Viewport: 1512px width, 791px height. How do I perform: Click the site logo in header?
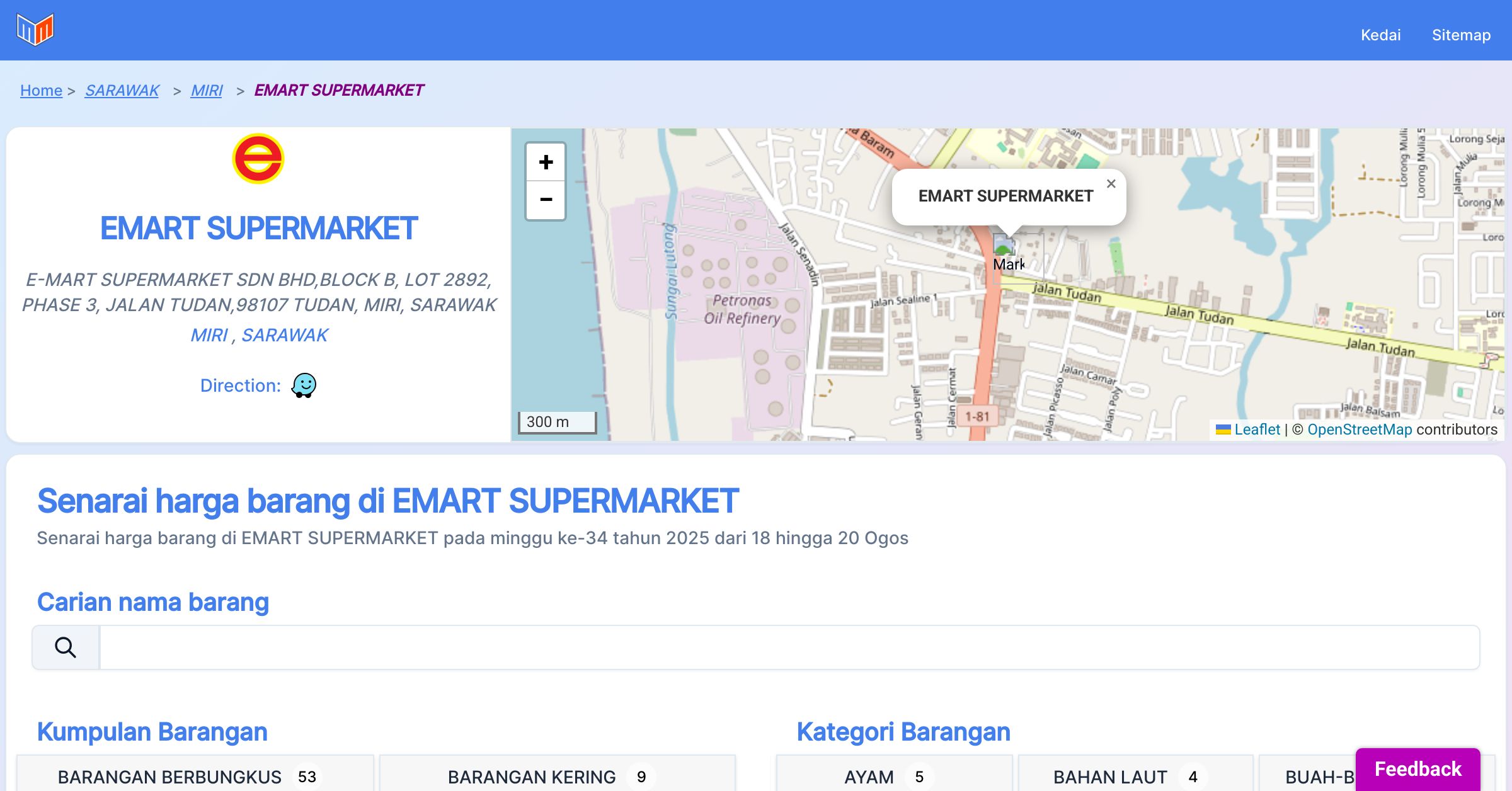pos(35,30)
